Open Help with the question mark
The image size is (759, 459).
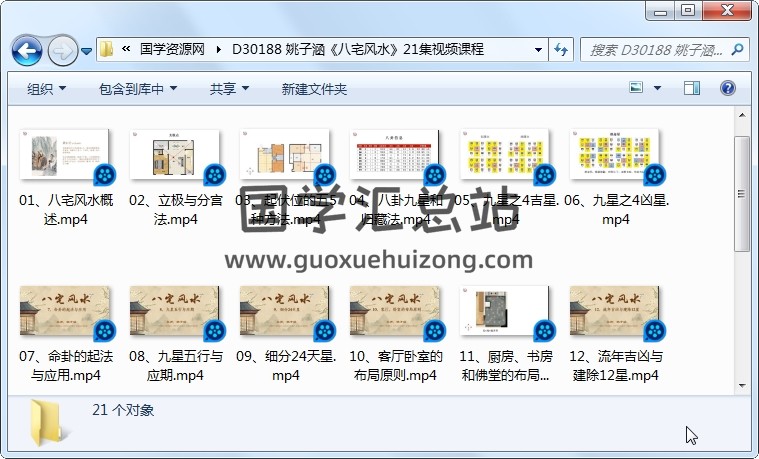[x=728, y=88]
